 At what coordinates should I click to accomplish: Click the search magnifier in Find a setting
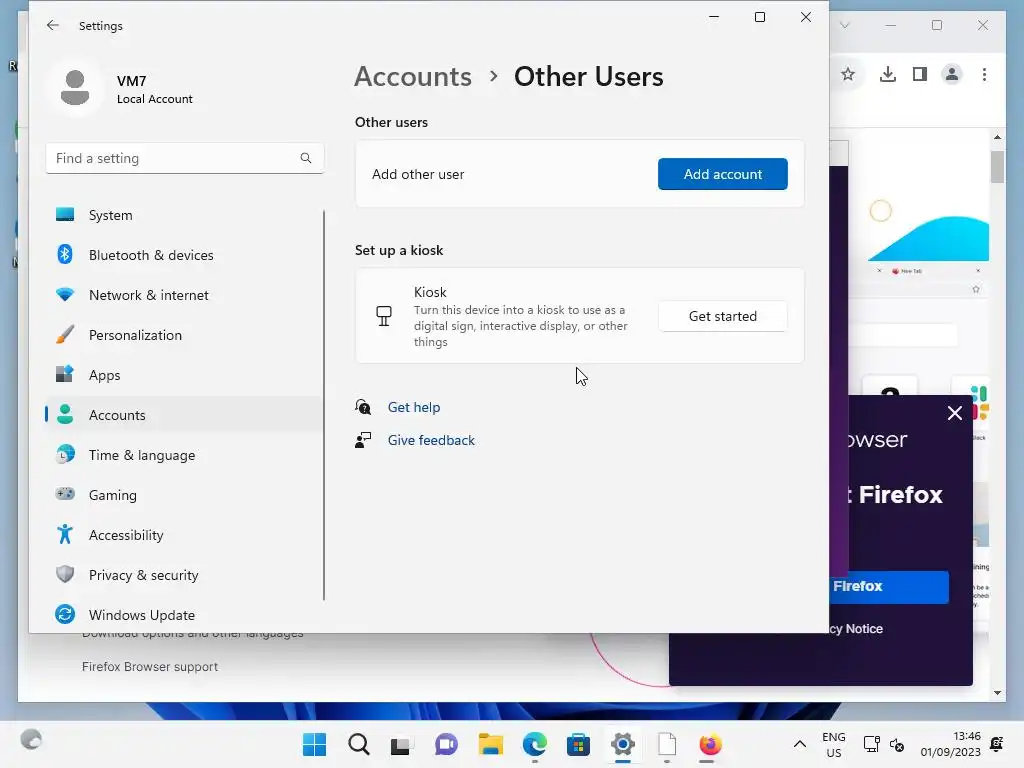(x=306, y=158)
